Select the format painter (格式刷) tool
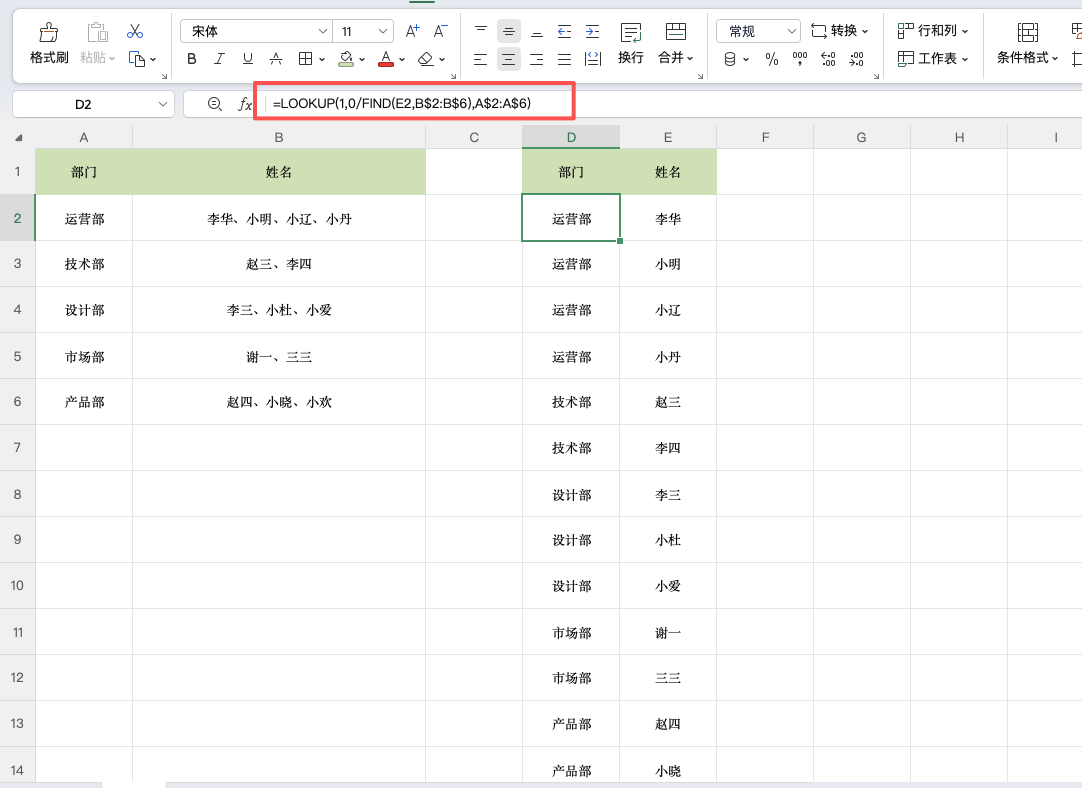1082x788 pixels. tap(48, 42)
